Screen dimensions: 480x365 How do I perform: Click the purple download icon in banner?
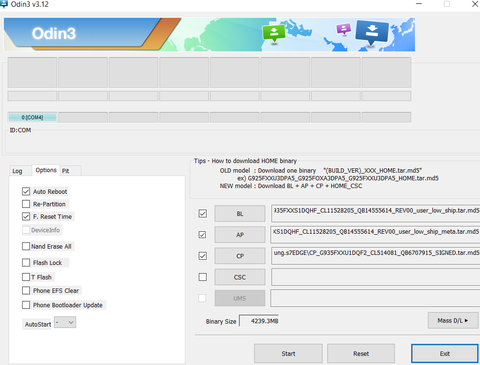tap(344, 29)
